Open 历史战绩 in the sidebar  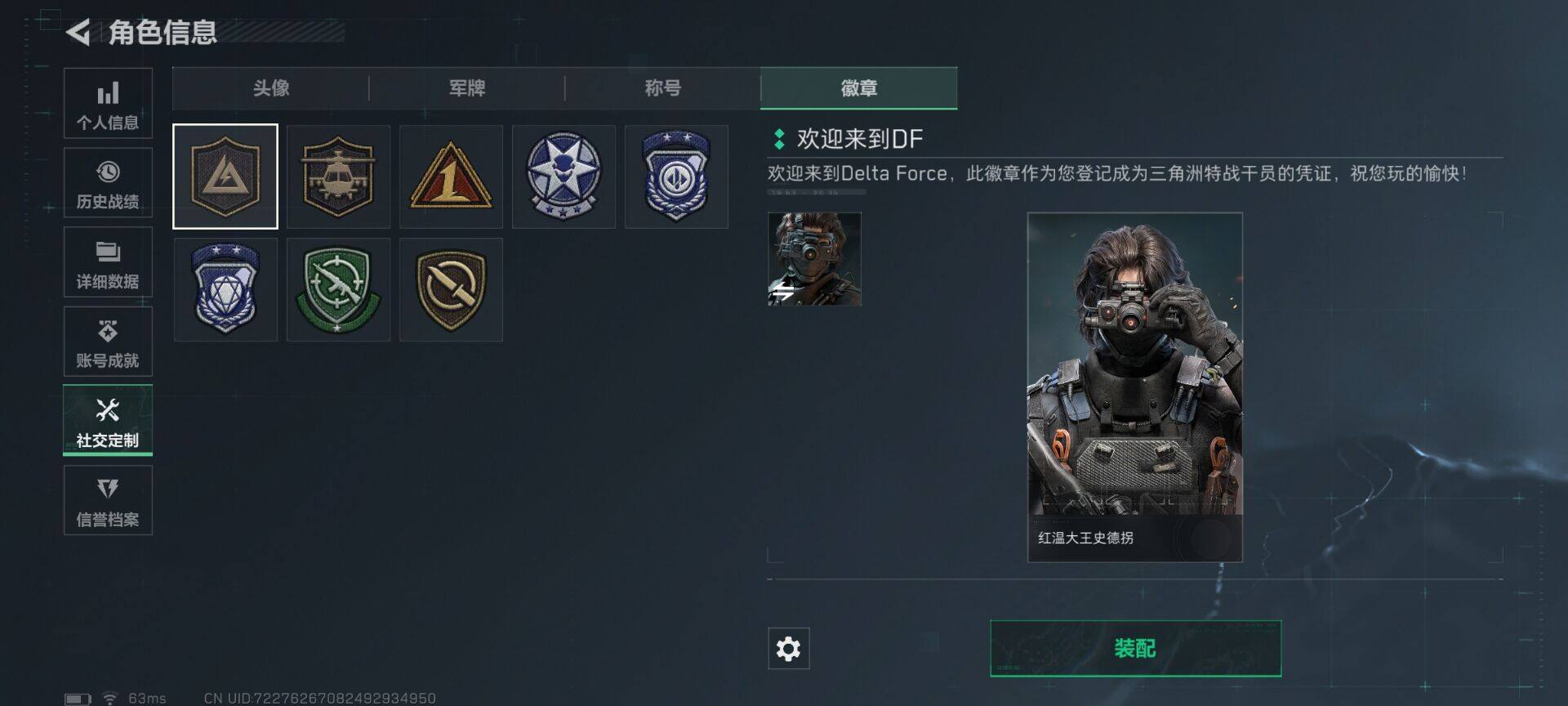coord(108,182)
